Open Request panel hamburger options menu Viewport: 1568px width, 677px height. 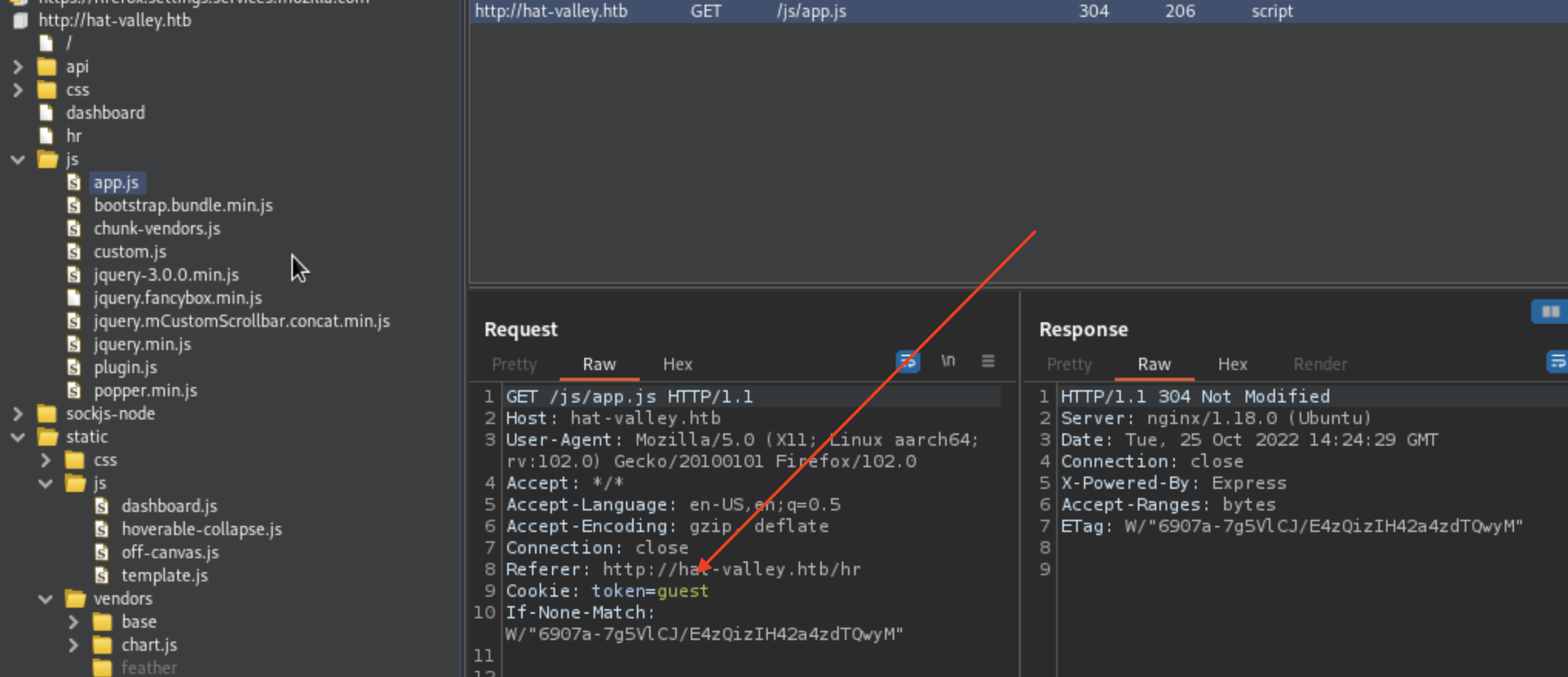coord(988,361)
